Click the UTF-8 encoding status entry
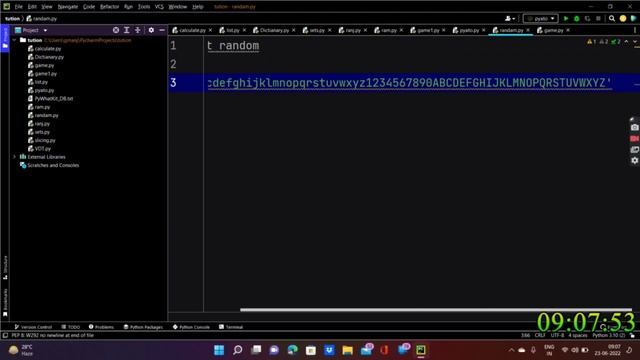This screenshot has width=640, height=360. (557, 335)
